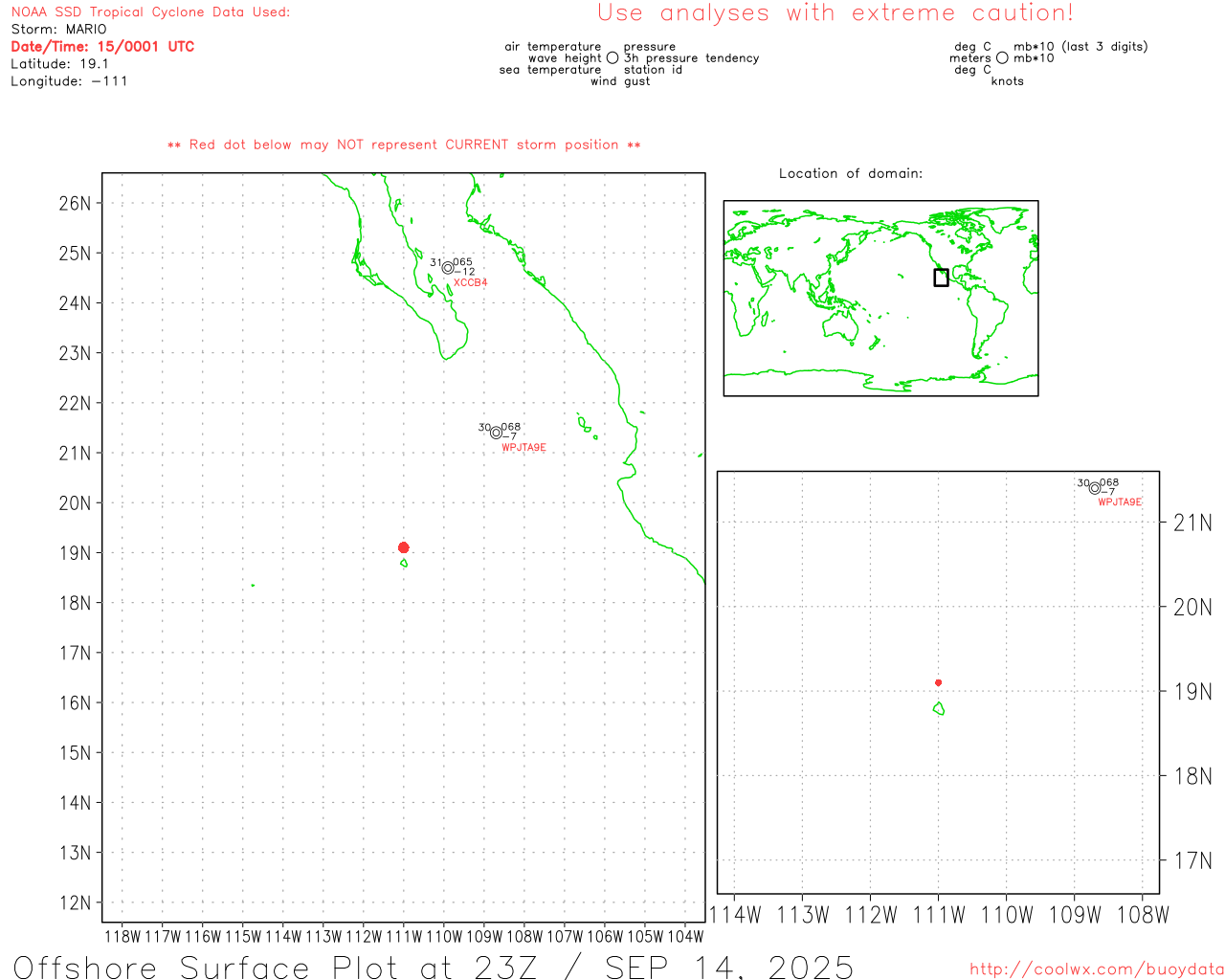Click the XCCB4 station circle marker
This screenshot has height=980, width=1225.
click(448, 268)
